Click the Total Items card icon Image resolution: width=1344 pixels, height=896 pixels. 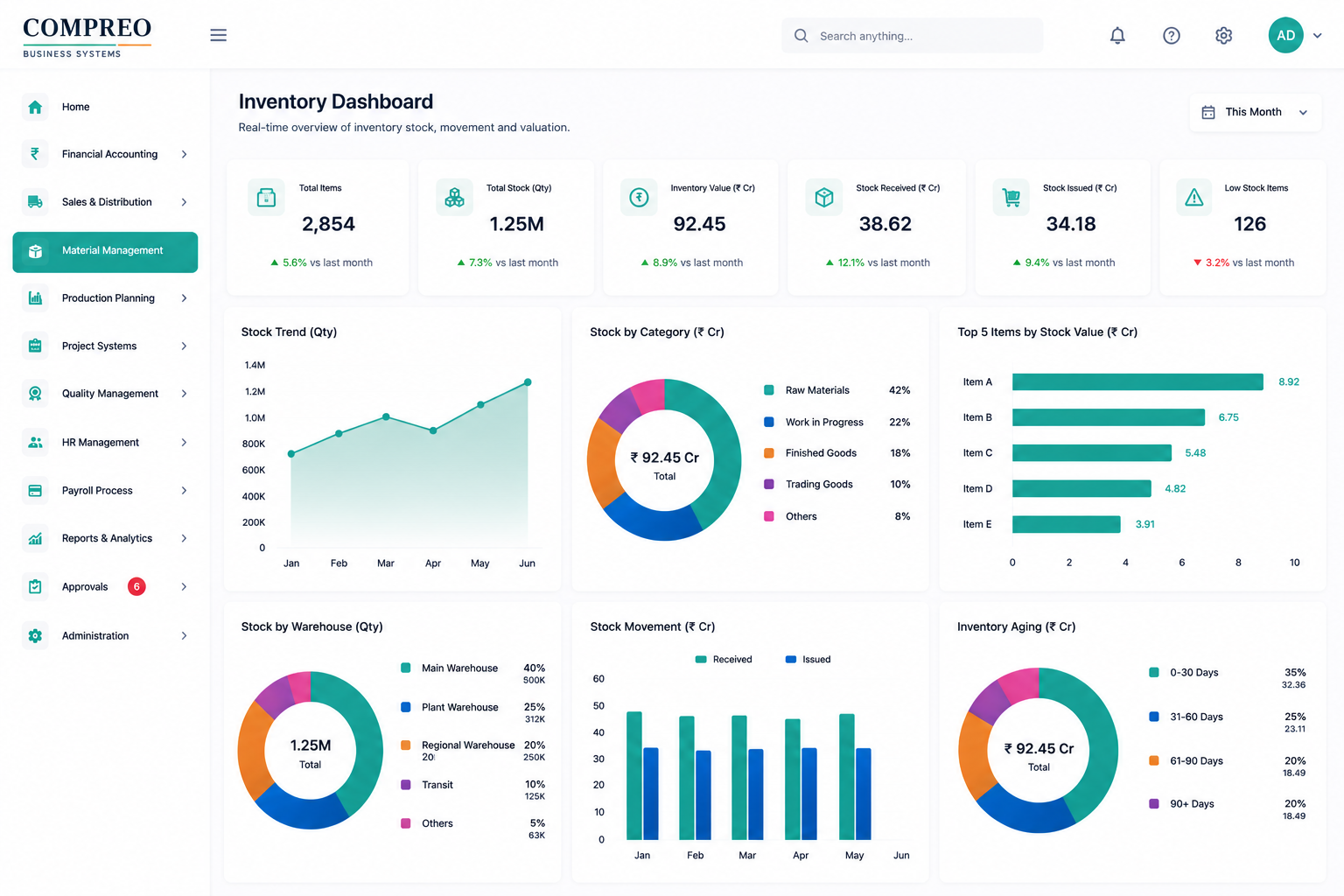[x=267, y=198]
